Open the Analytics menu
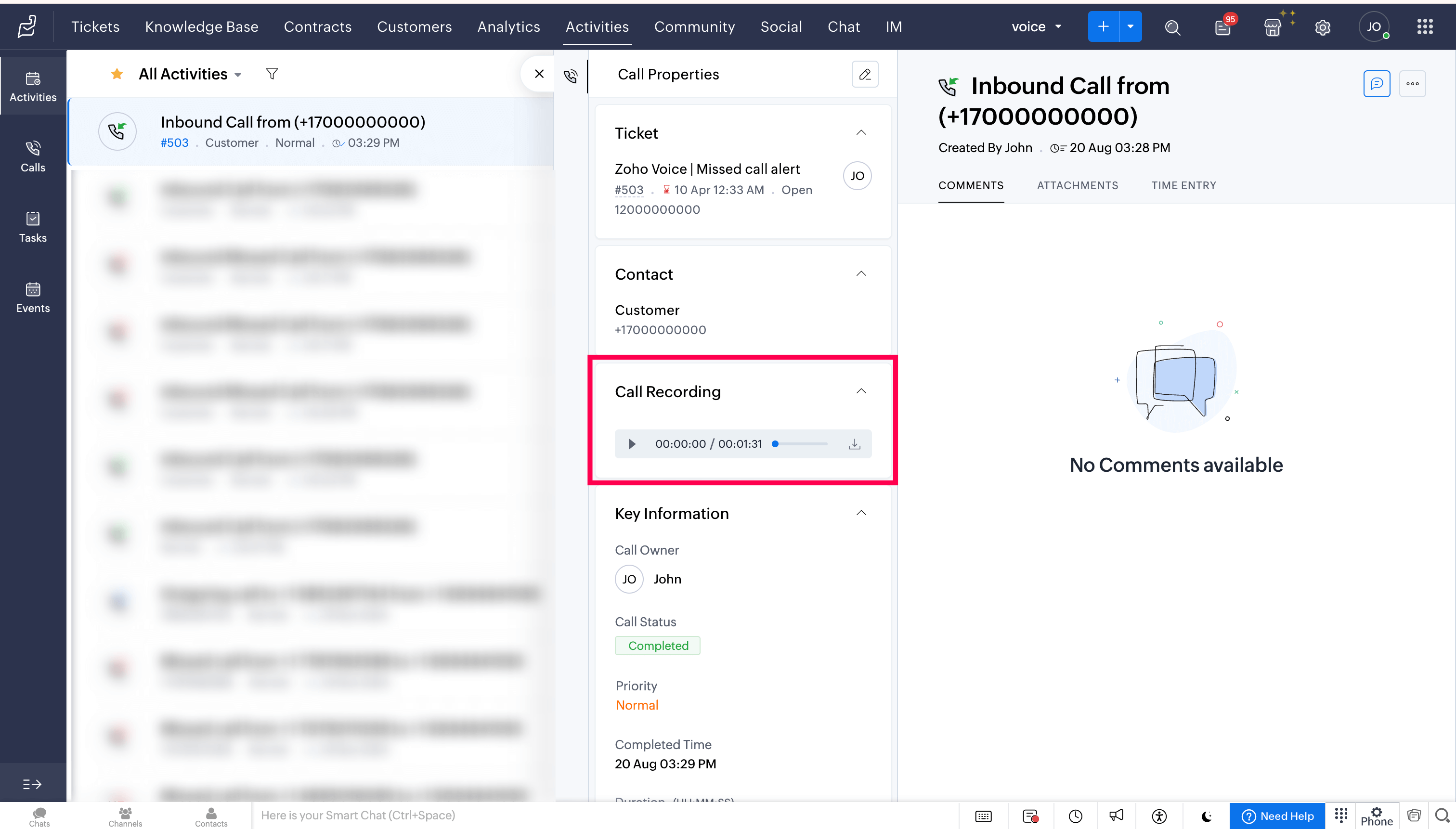This screenshot has height=829, width=1456. pos(508,27)
